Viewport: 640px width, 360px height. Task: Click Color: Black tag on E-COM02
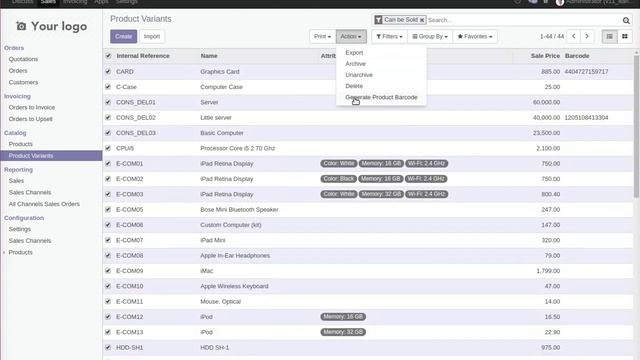pyautogui.click(x=339, y=179)
